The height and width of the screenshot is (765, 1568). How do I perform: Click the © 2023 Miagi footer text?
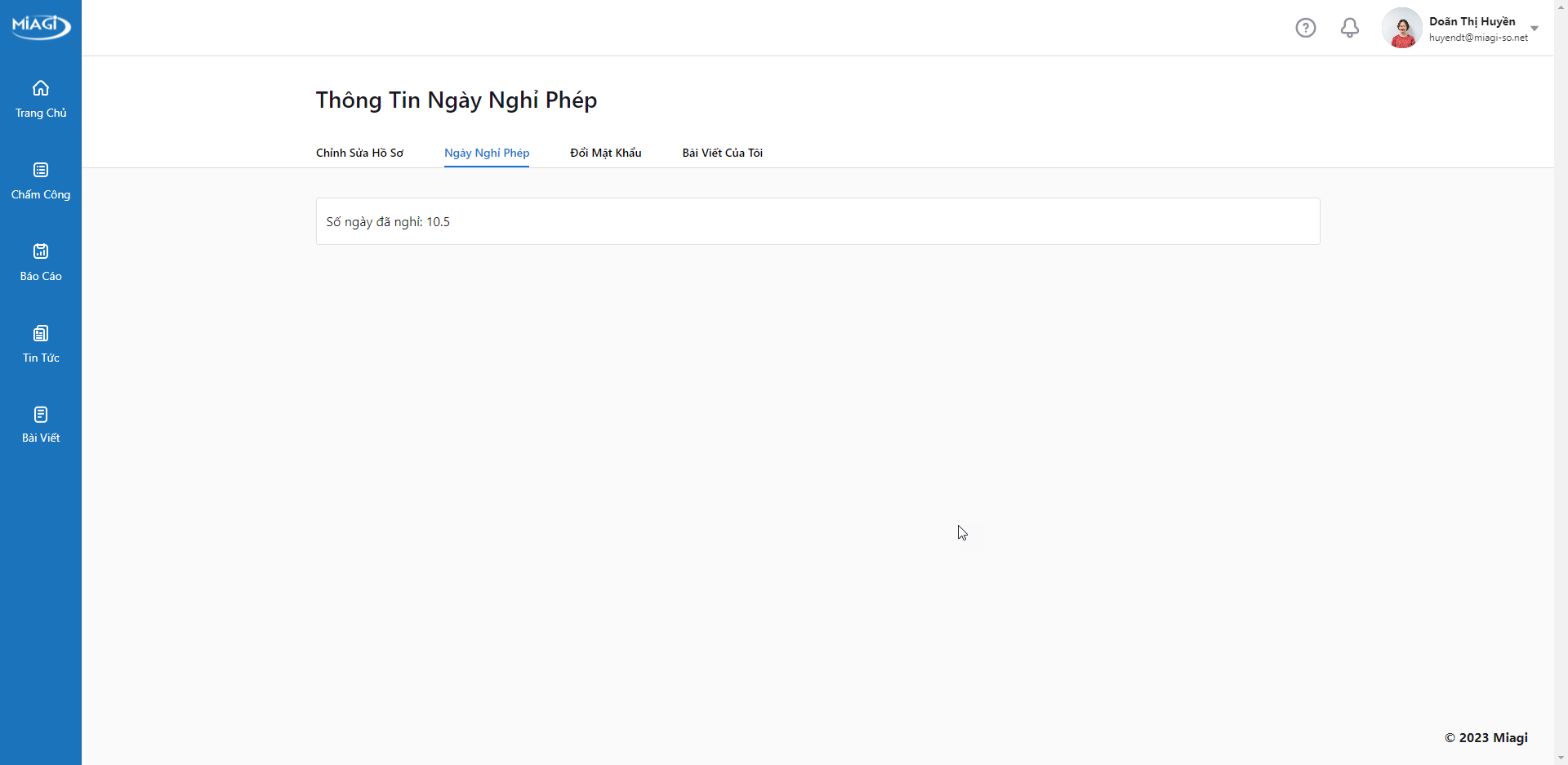1486,738
